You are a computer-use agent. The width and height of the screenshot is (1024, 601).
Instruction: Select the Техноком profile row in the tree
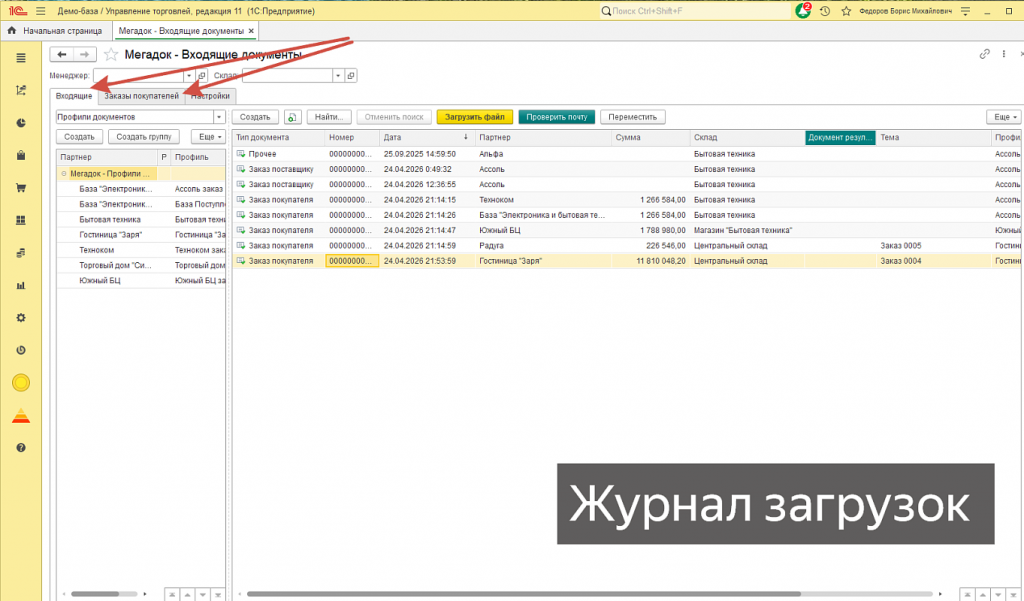click(140, 250)
